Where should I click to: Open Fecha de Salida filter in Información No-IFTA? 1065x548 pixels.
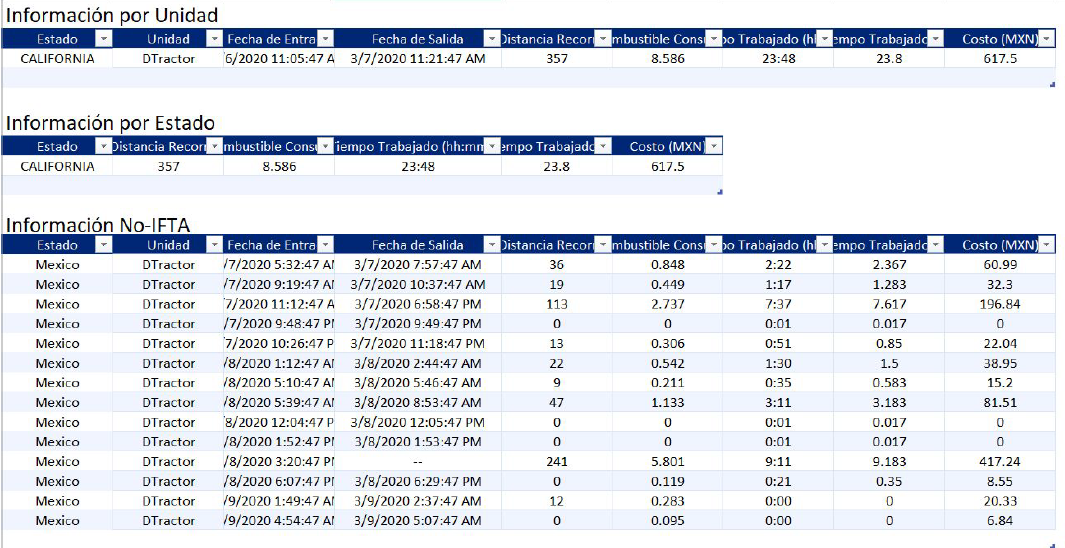coord(492,244)
